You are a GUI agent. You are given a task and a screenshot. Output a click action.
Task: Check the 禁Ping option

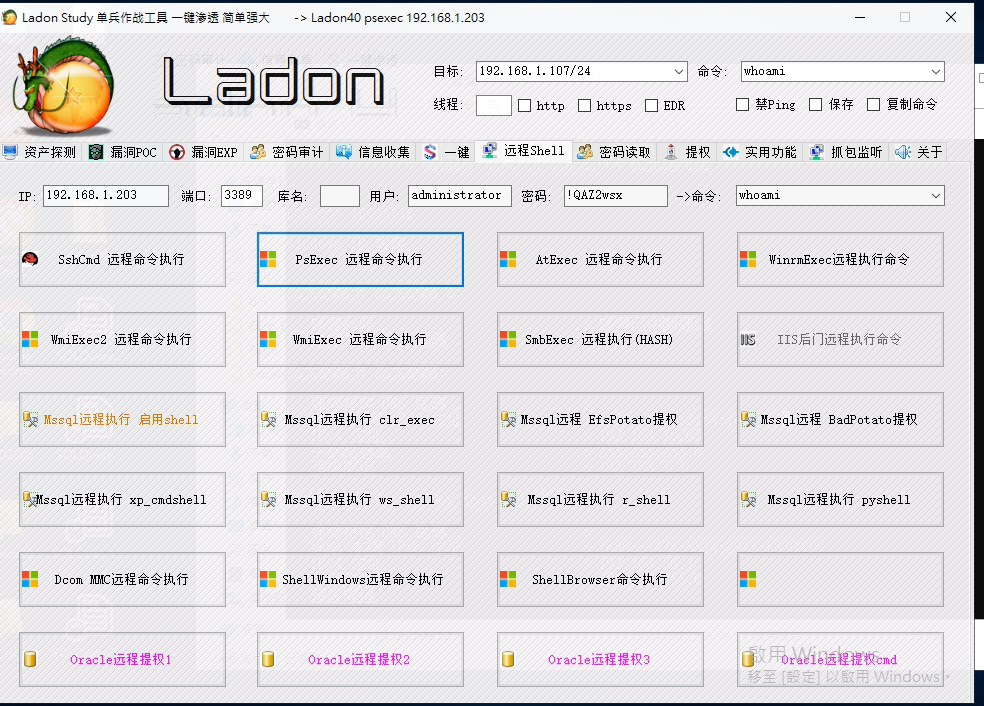point(742,104)
